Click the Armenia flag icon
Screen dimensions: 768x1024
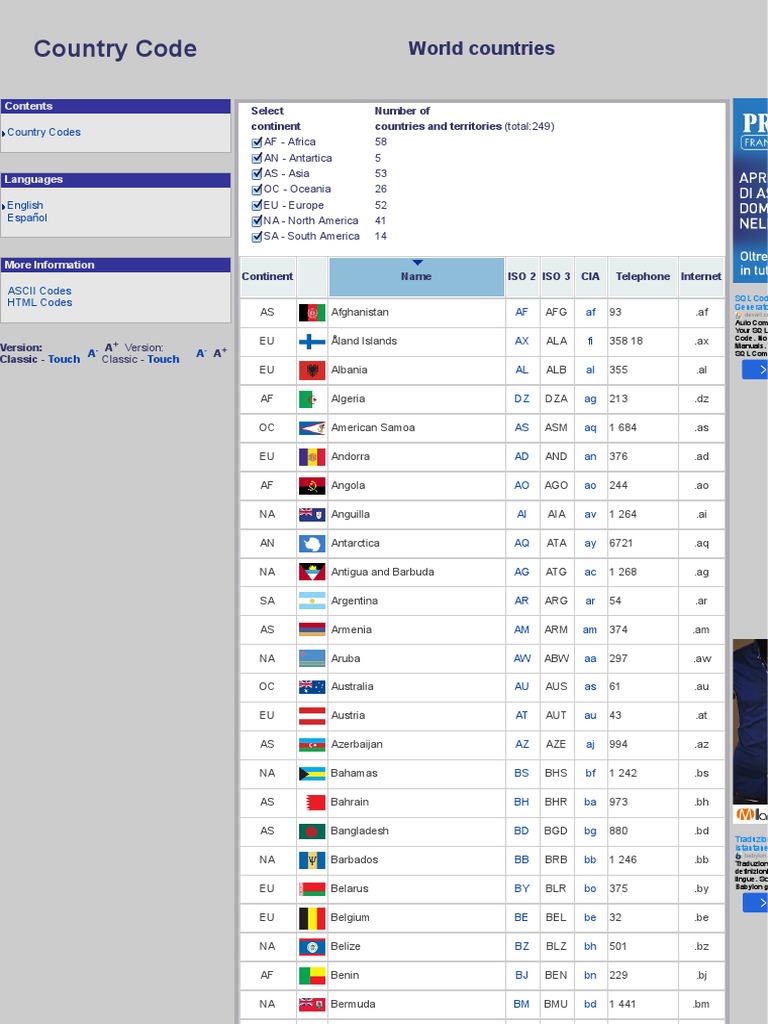click(312, 630)
